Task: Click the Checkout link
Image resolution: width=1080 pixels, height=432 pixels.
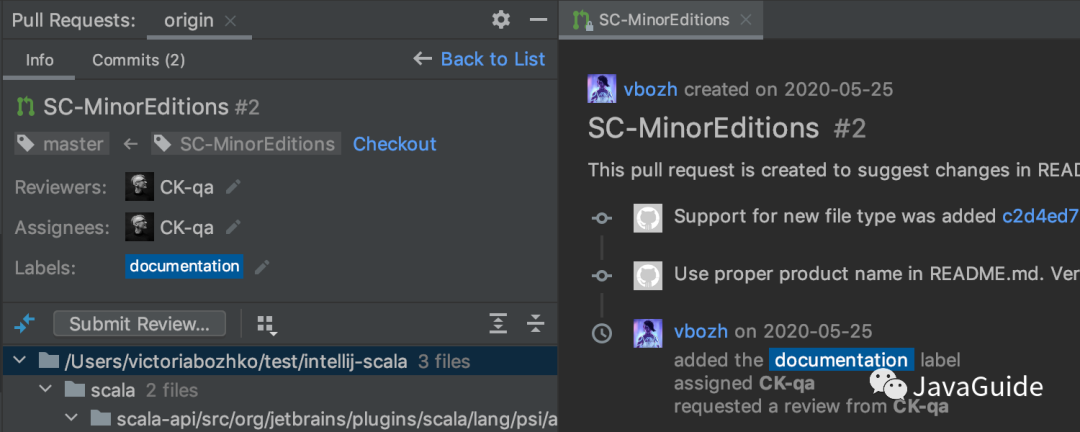Action: point(394,144)
